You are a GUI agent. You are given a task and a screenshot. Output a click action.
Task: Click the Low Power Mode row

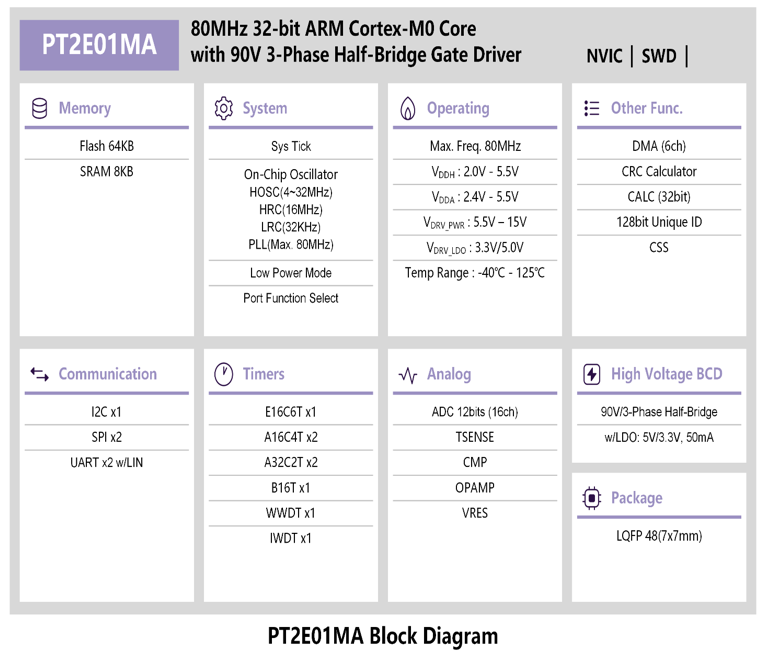(290, 273)
